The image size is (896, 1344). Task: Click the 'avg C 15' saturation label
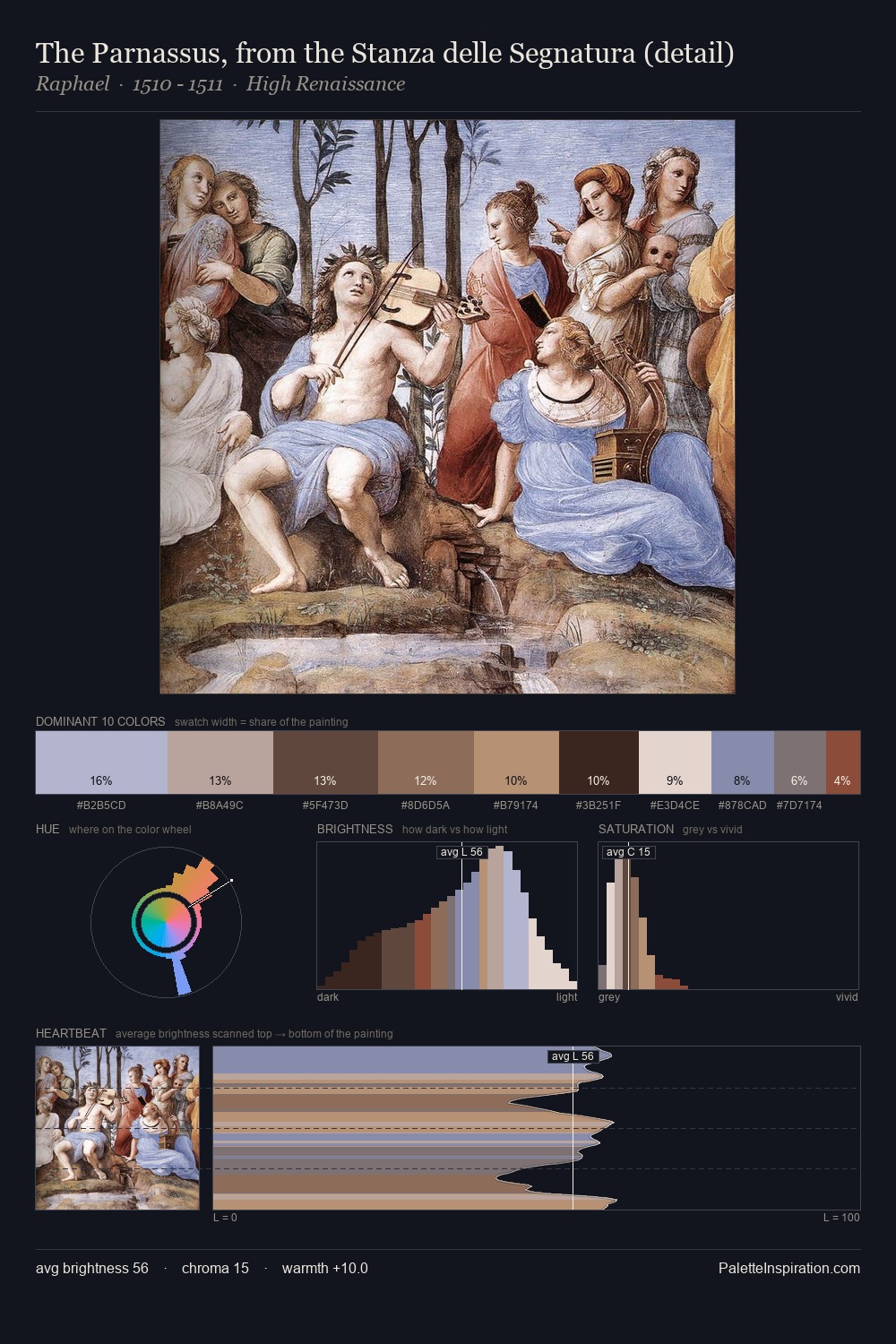tap(628, 852)
